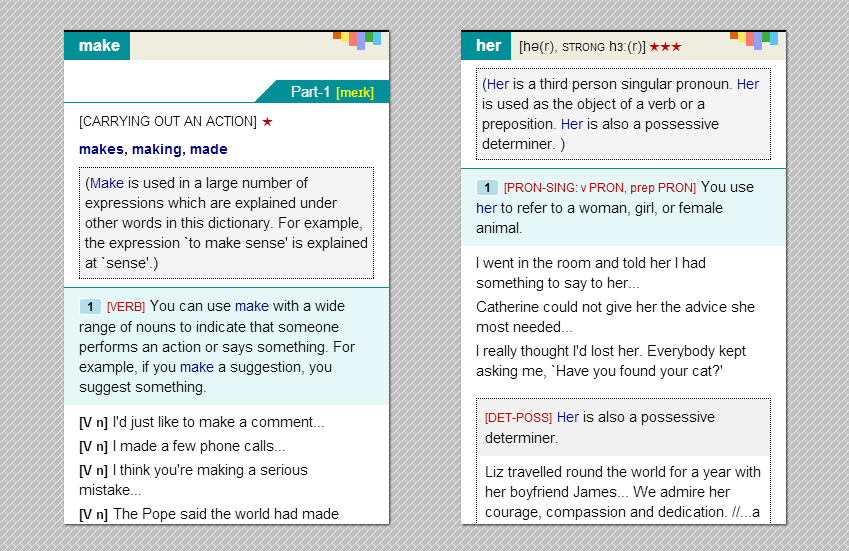Image resolution: width=849 pixels, height=551 pixels.
Task: Click example 'I went in the room and told her'
Action: click(591, 273)
